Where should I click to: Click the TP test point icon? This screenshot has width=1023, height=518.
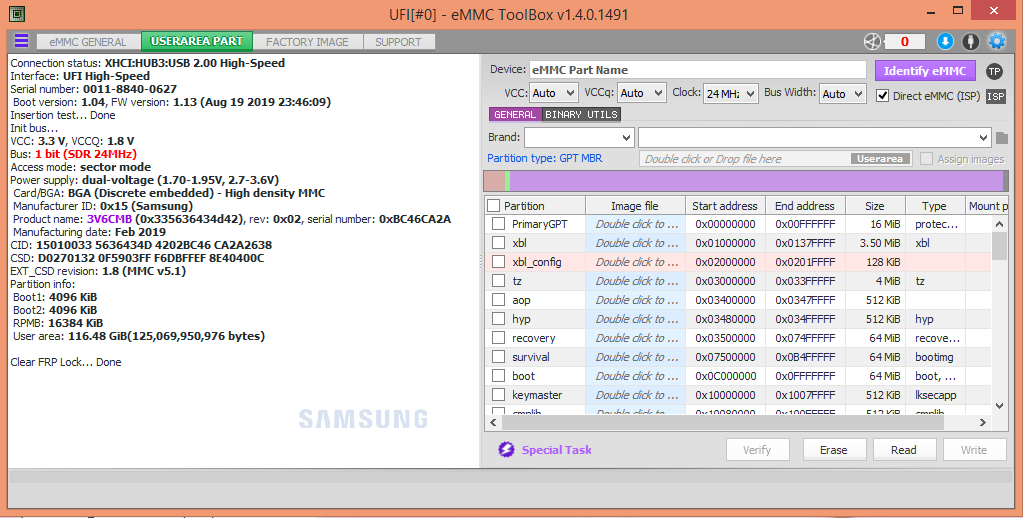pyautogui.click(x=994, y=71)
